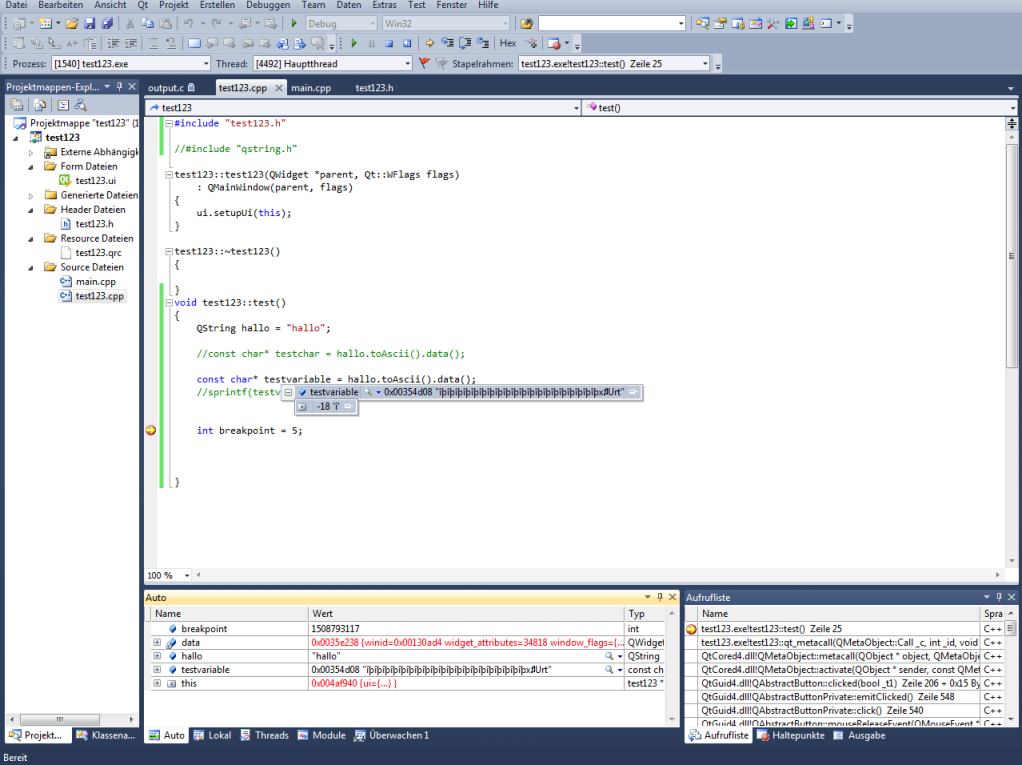Screen dimensions: 1022x765
Task: Expand the Externe Abhängigkeiten tree node
Action: (x=31, y=152)
